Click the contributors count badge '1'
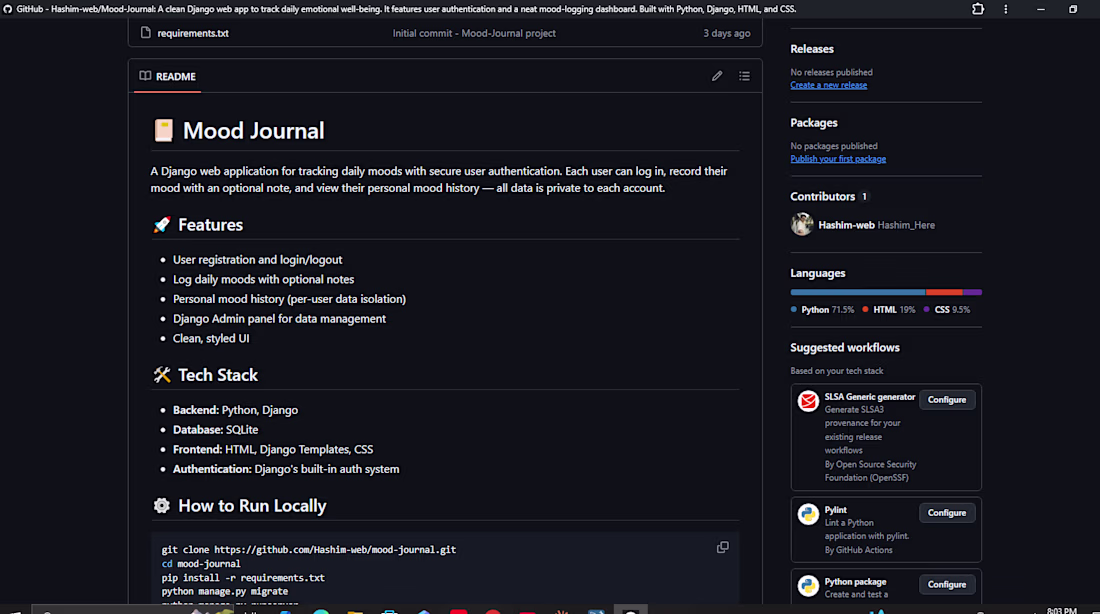The width and height of the screenshot is (1100, 614). pos(864,196)
